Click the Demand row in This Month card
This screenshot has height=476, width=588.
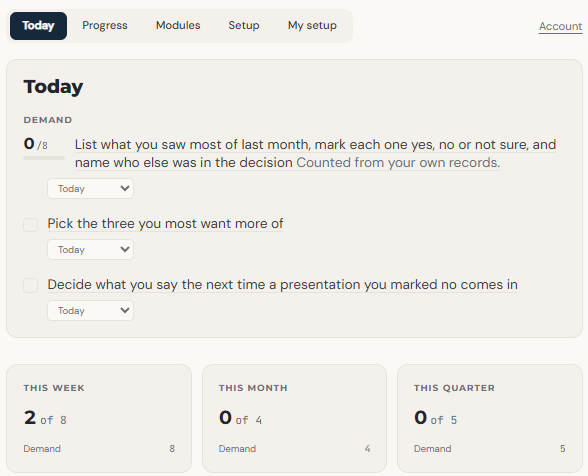click(294, 449)
